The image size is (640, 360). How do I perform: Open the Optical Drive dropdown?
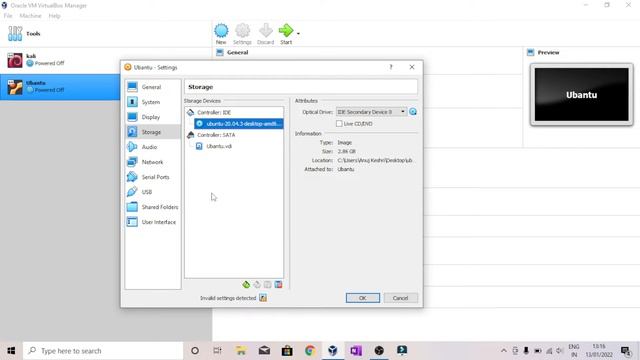[x=371, y=112]
